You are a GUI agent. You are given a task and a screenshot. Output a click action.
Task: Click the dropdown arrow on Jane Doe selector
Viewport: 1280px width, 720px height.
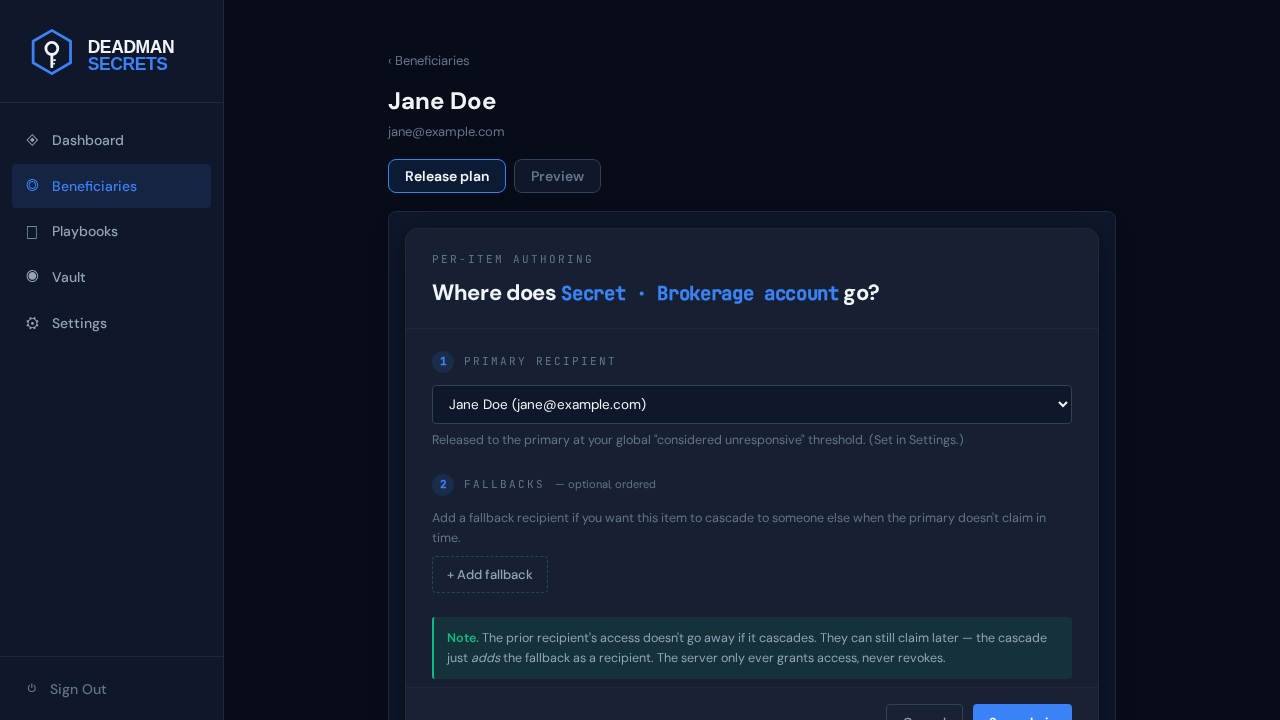coord(1062,404)
